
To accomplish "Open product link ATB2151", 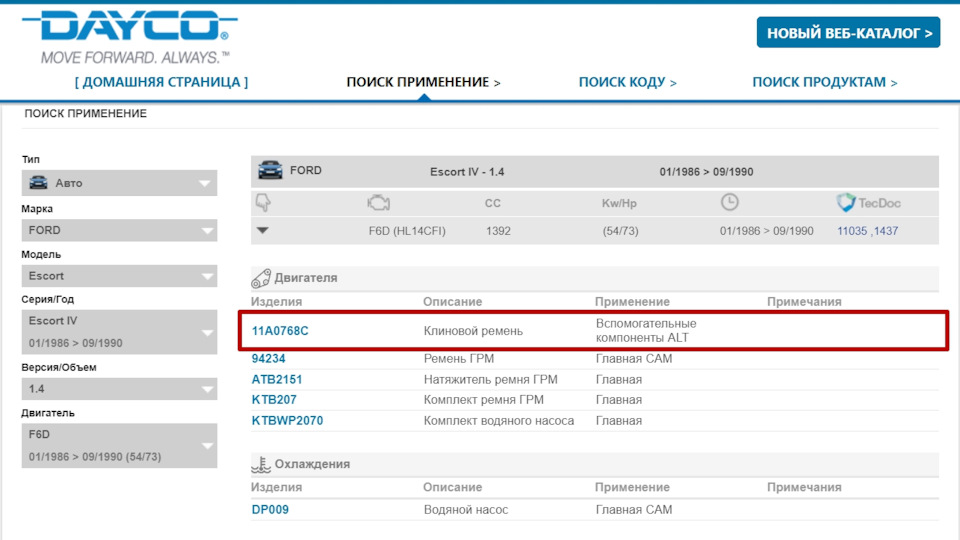I will tap(277, 380).
